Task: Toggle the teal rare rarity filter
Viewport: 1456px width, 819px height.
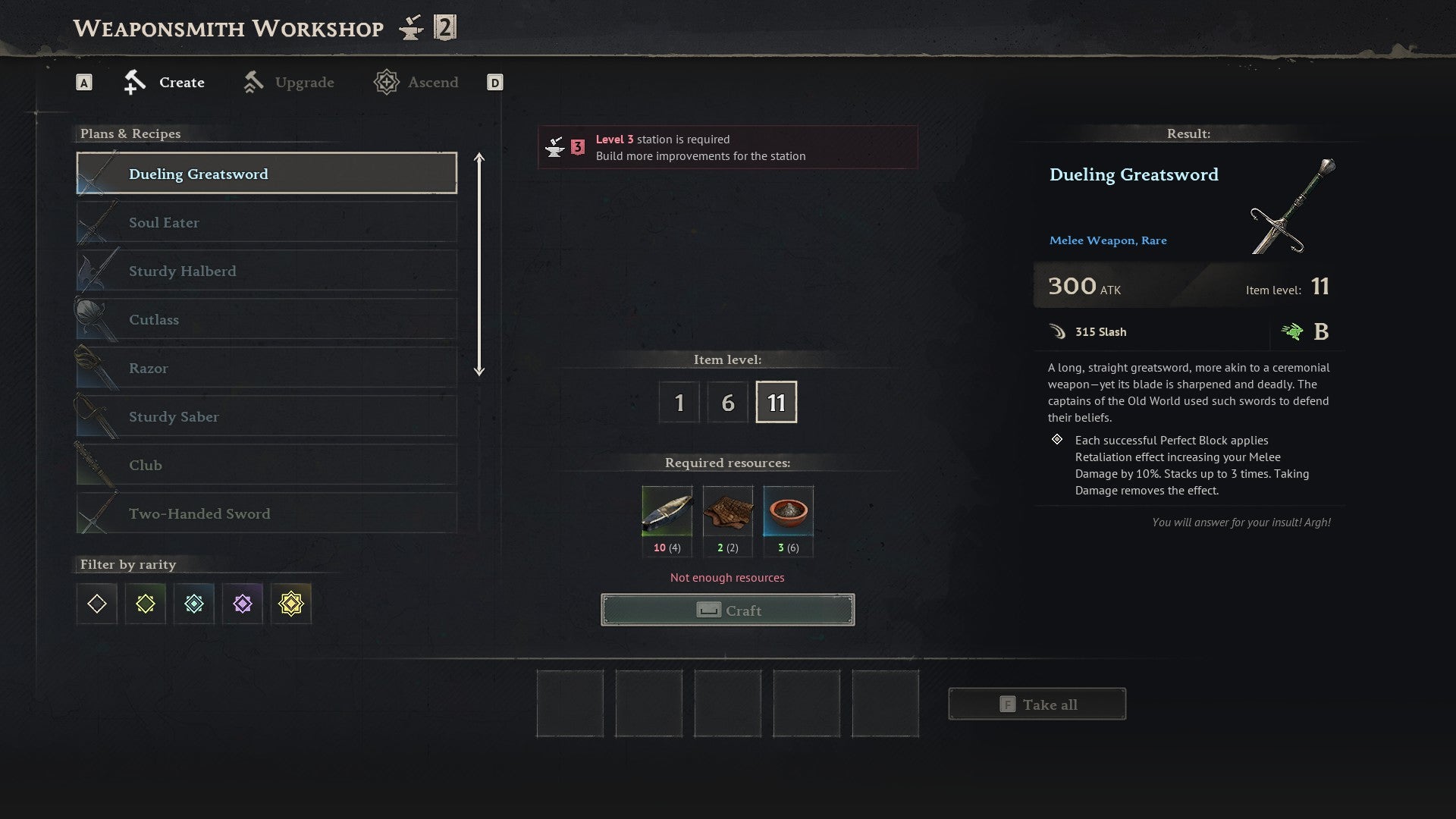Action: click(x=194, y=604)
